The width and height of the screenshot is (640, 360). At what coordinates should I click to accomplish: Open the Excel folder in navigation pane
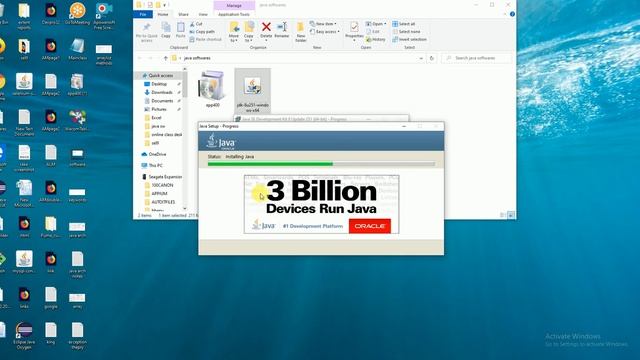click(156, 118)
